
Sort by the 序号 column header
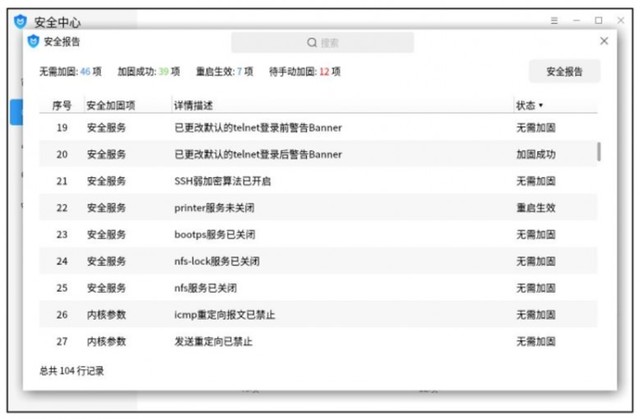62,105
